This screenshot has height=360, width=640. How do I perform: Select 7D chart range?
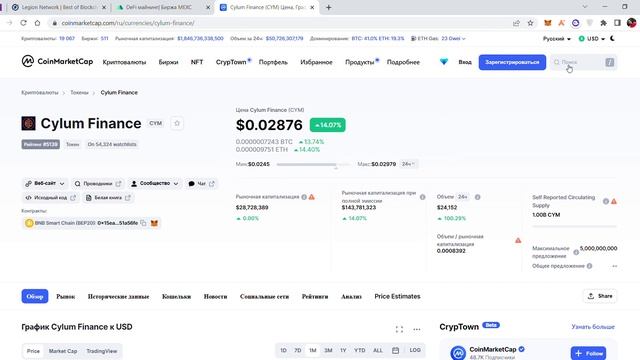[x=298, y=350]
